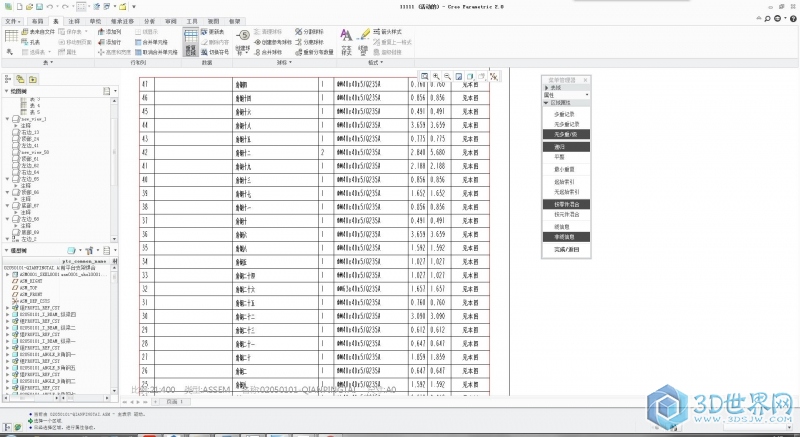Select 无起始索引 in menu manager
The height and width of the screenshot is (437, 800).
566,192
